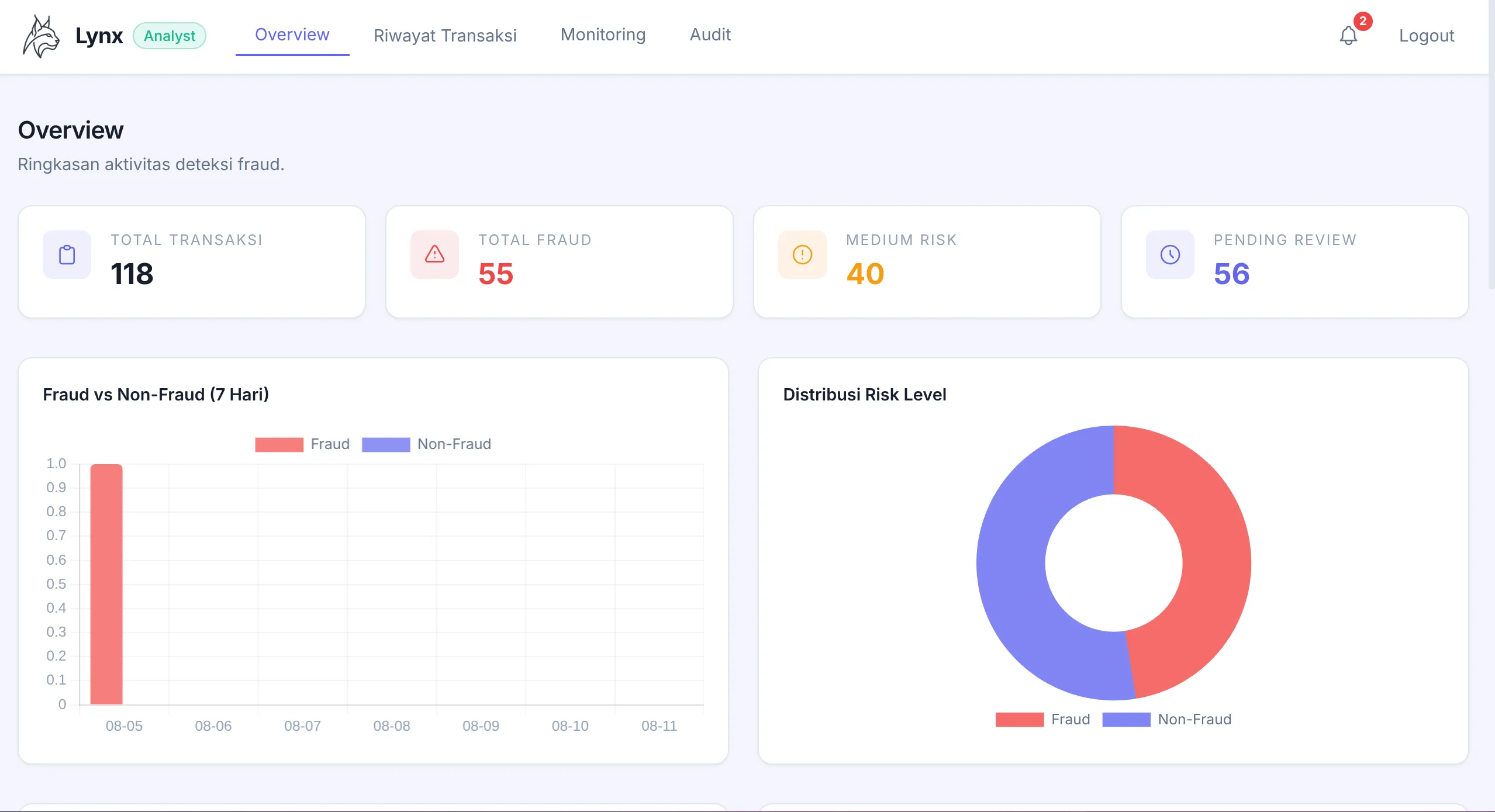Image resolution: width=1495 pixels, height=812 pixels.
Task: Click the Logout link
Action: click(x=1427, y=36)
